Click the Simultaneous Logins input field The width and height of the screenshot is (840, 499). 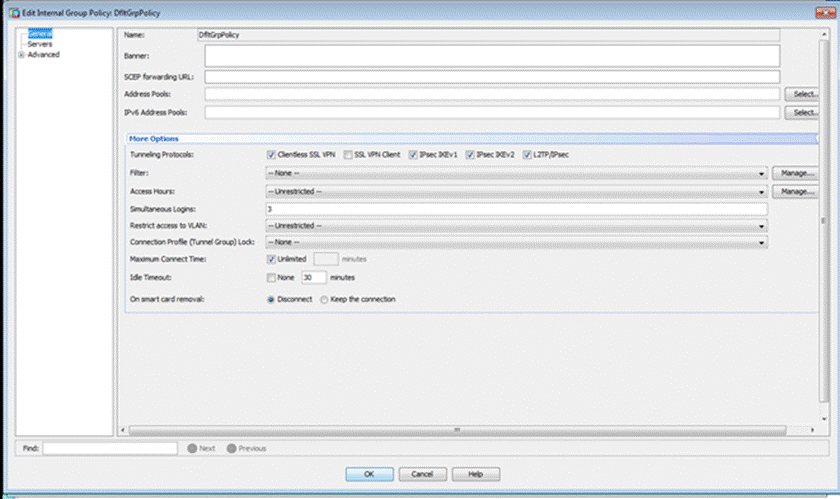[515, 208]
